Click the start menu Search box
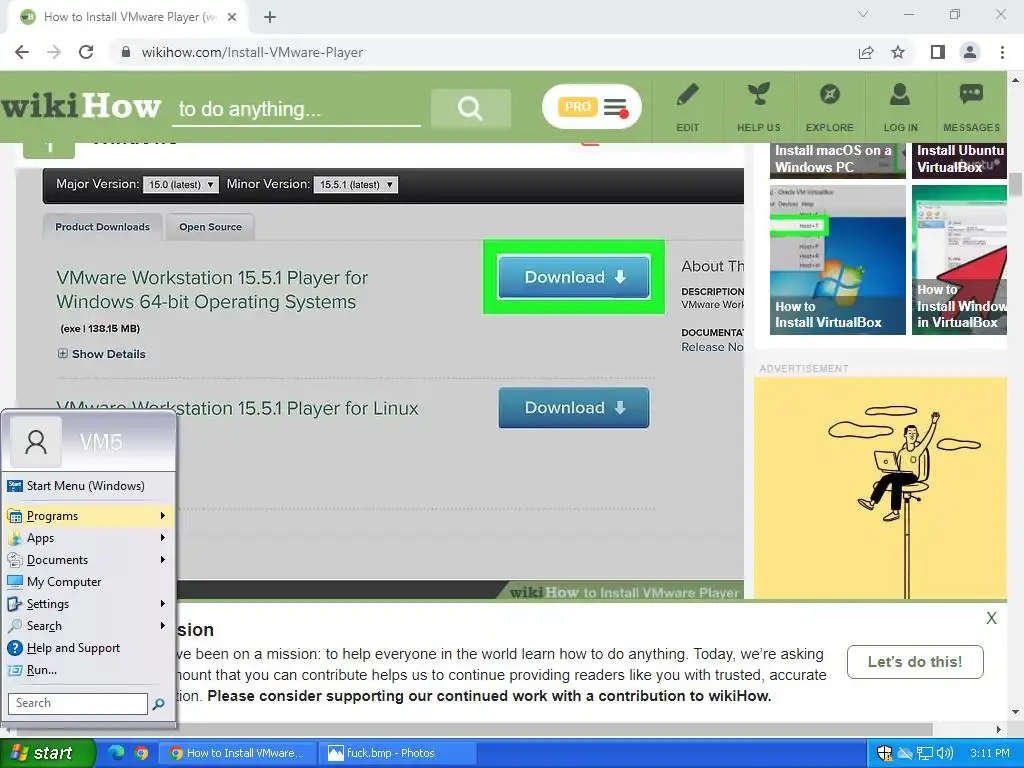 78,703
